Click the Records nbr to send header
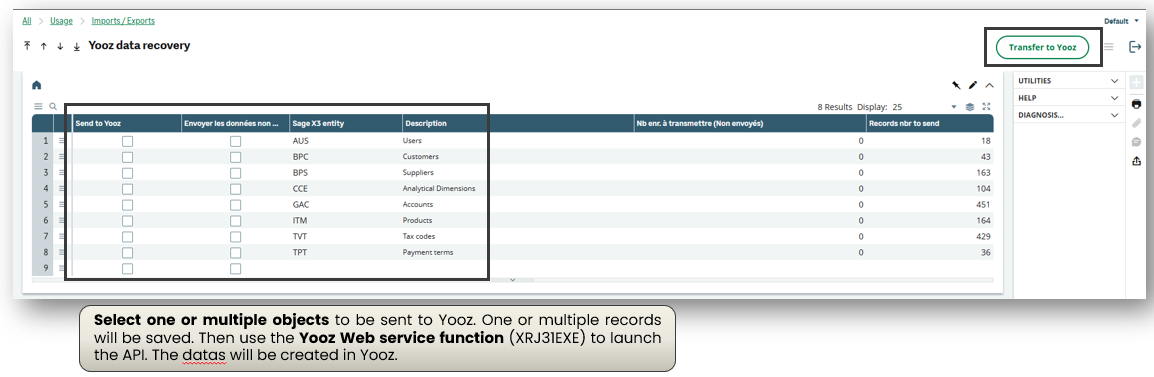1154x377 pixels. point(930,123)
